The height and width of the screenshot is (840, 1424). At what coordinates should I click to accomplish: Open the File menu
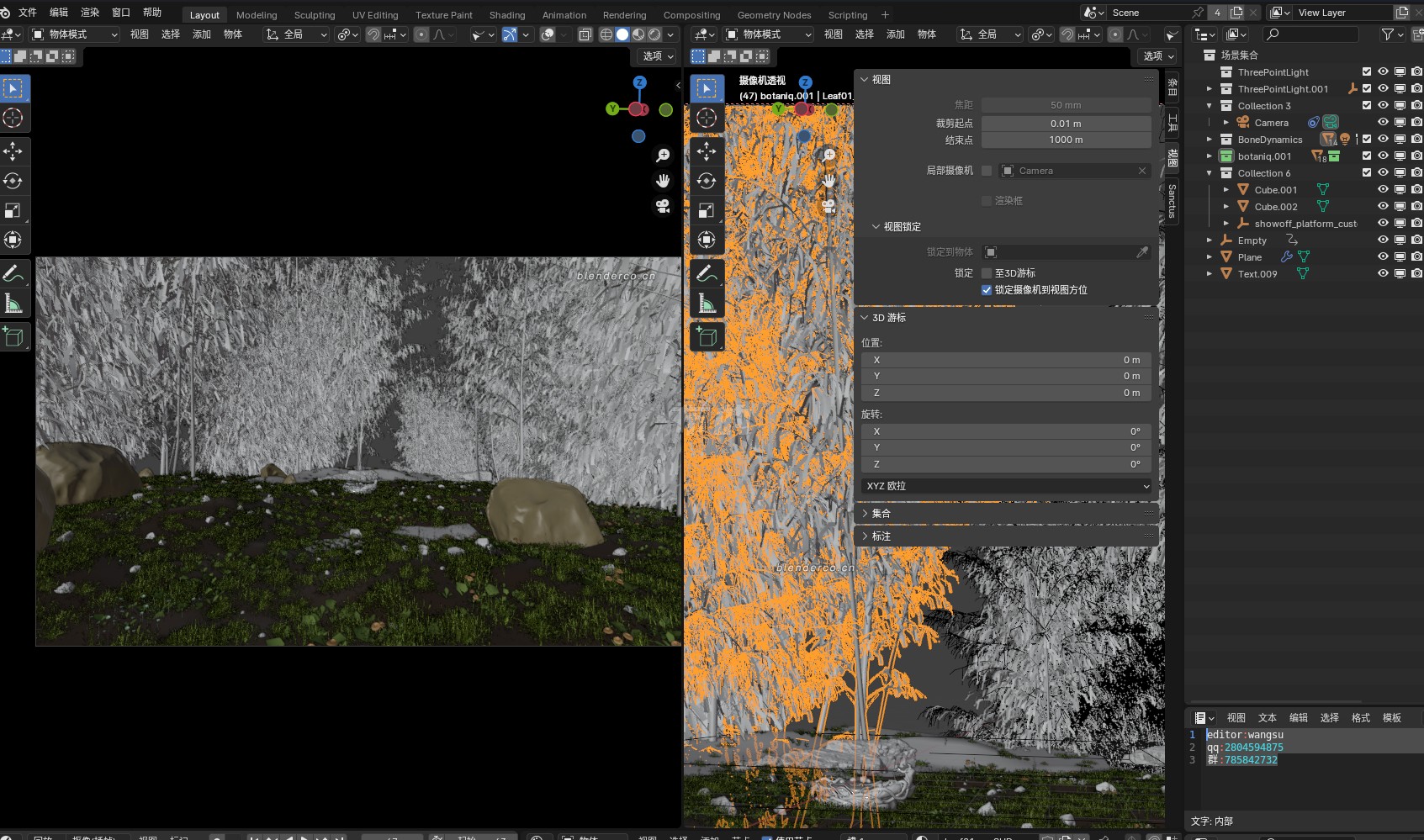coord(28,13)
